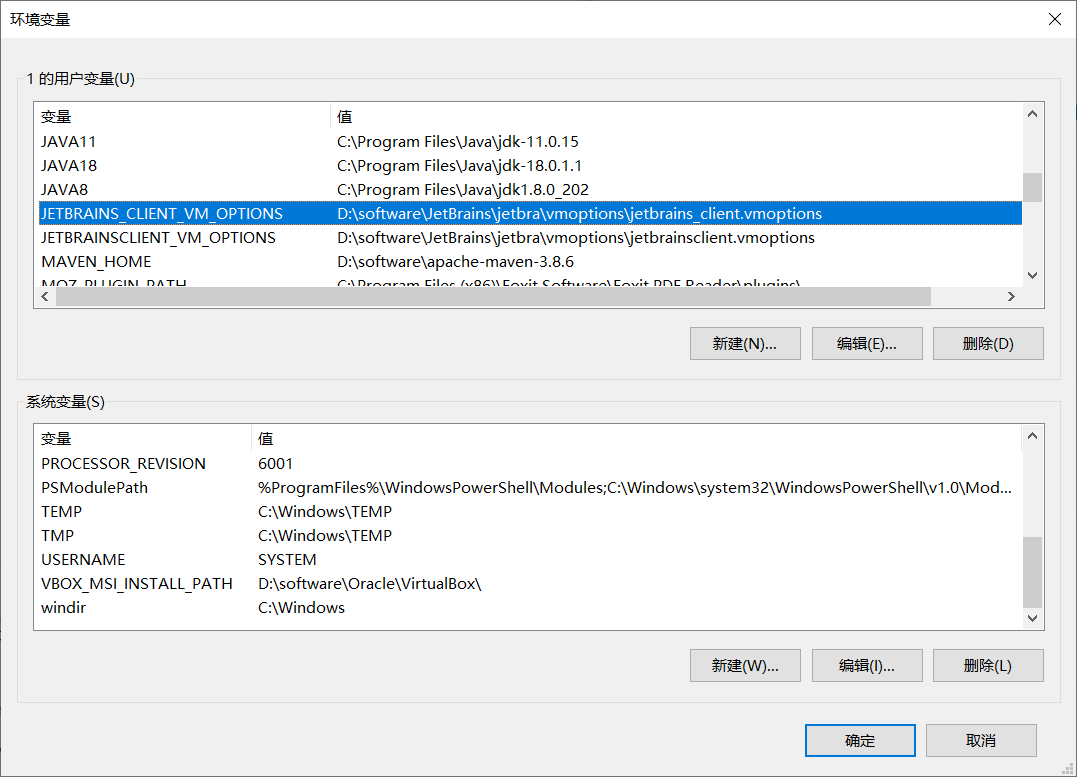Screen dimensions: 1077x777
Task: Click 删除(D) for user variables
Action: point(988,344)
